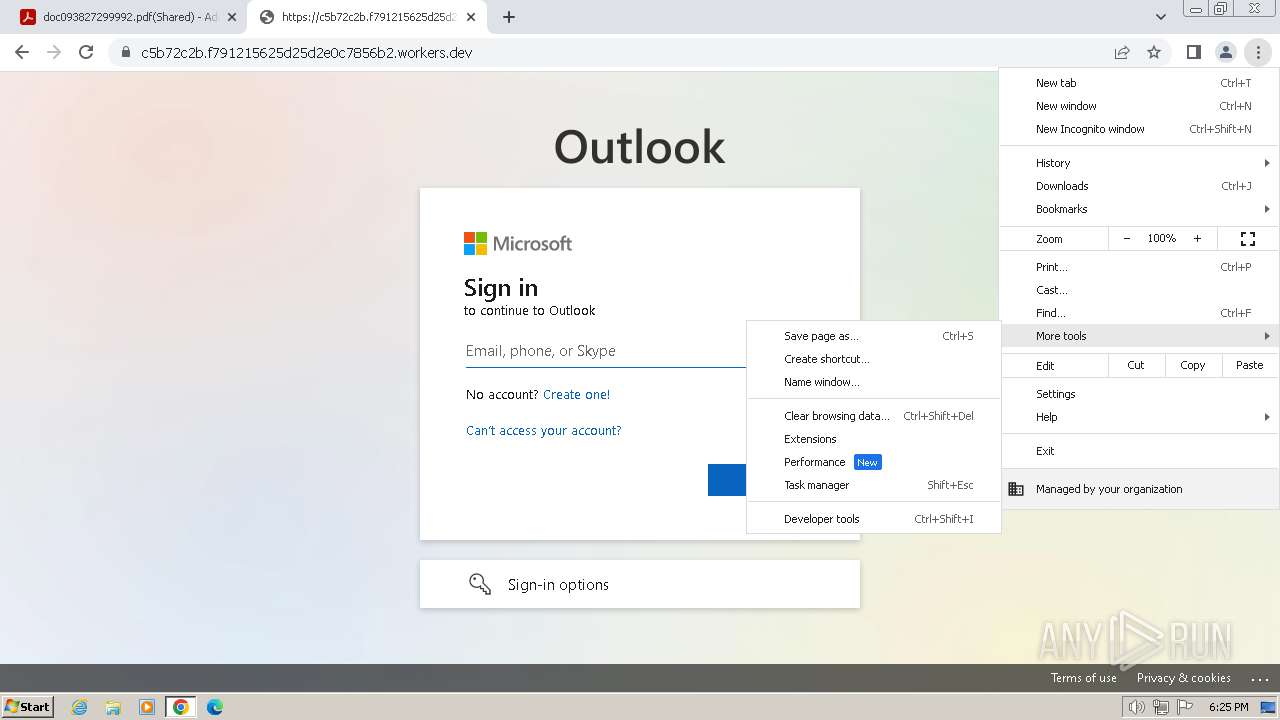Image resolution: width=1280 pixels, height=720 pixels.
Task: Select Find... menu item
Action: (x=1140, y=313)
